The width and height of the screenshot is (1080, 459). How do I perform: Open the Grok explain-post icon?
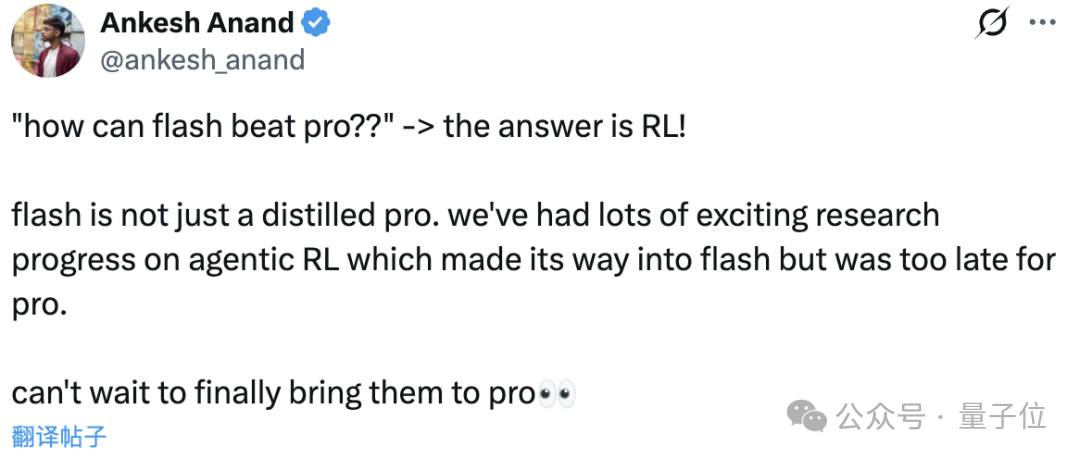pos(993,23)
